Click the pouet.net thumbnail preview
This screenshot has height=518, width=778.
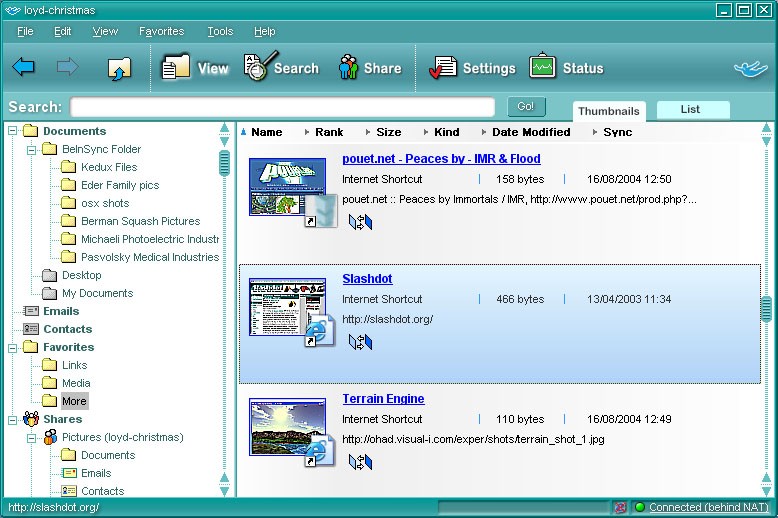288,187
